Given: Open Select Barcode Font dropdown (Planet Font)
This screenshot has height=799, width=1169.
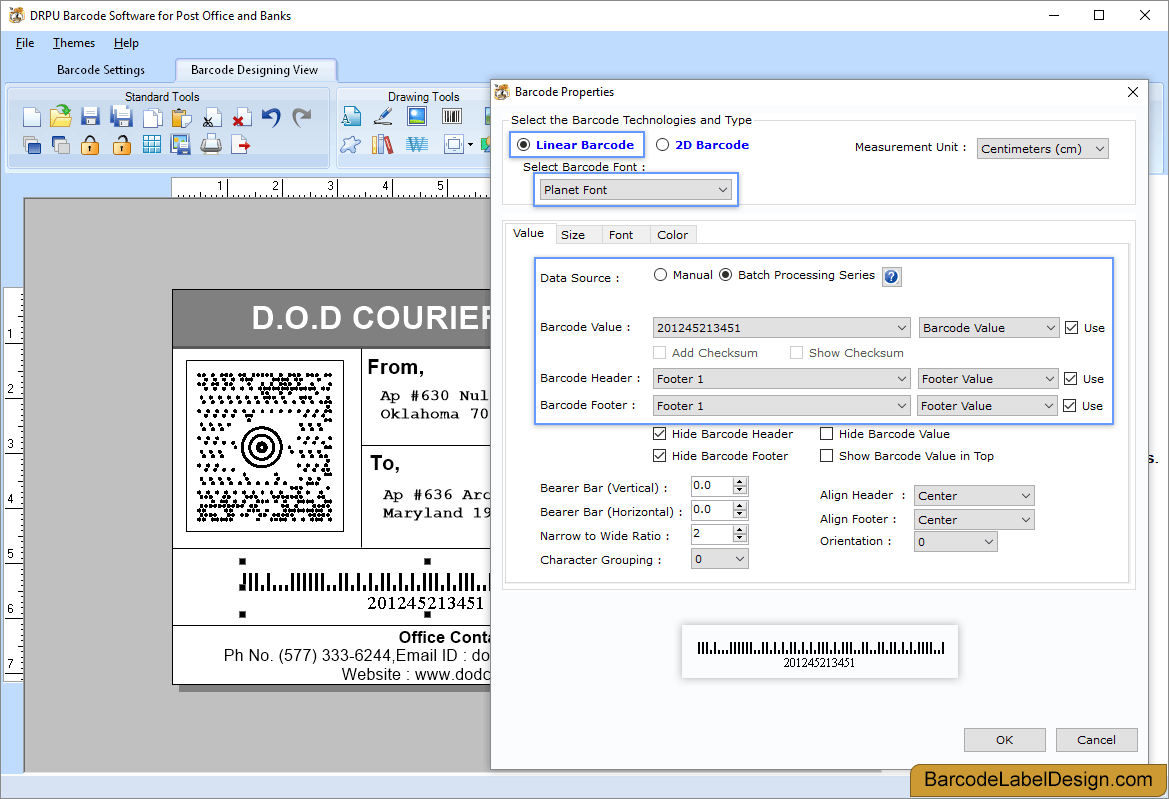Looking at the screenshot, I should [x=636, y=190].
